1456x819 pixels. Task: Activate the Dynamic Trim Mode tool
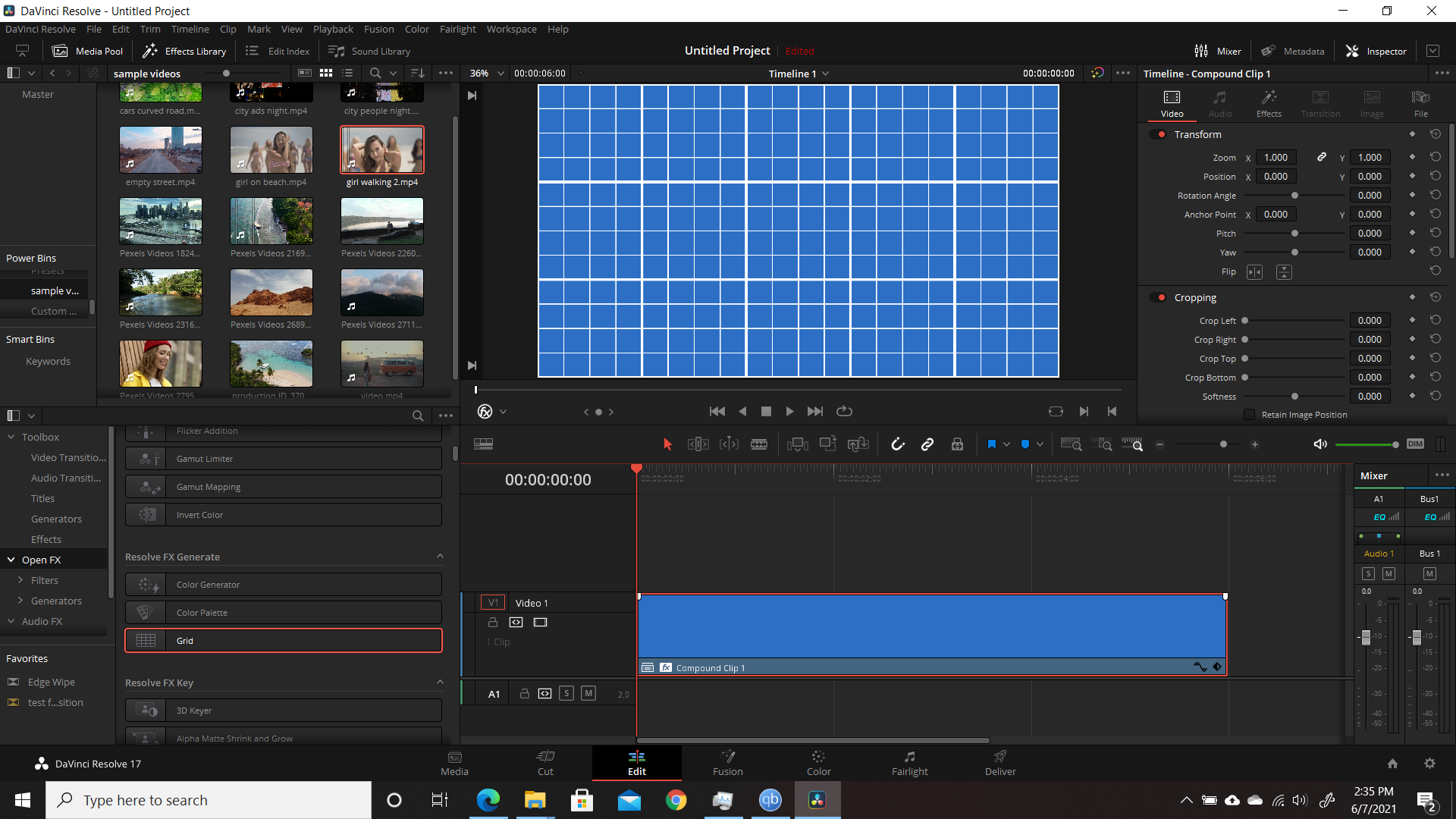pos(729,444)
